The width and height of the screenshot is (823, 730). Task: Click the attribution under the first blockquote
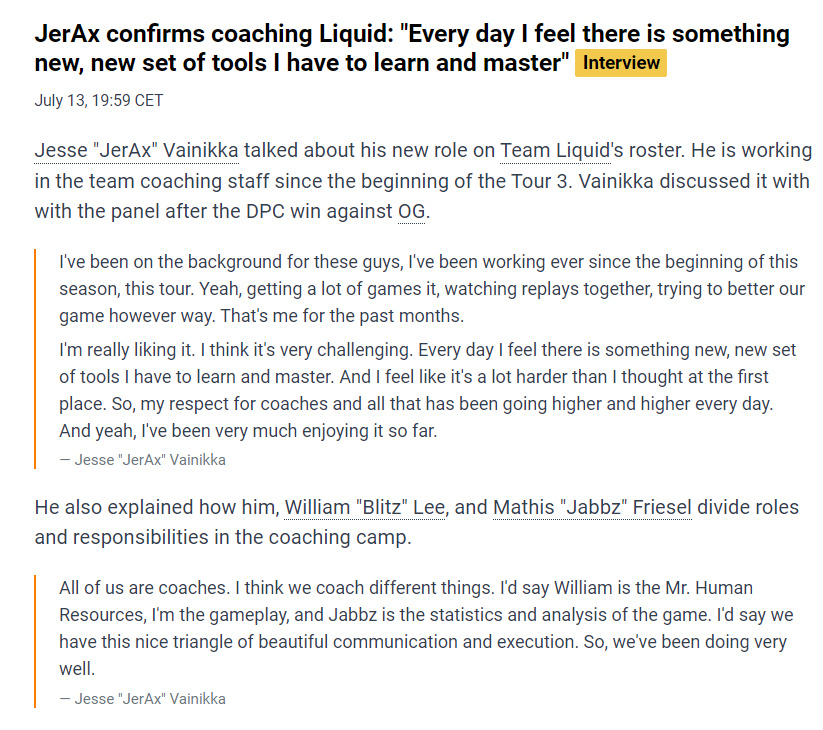pos(142,460)
